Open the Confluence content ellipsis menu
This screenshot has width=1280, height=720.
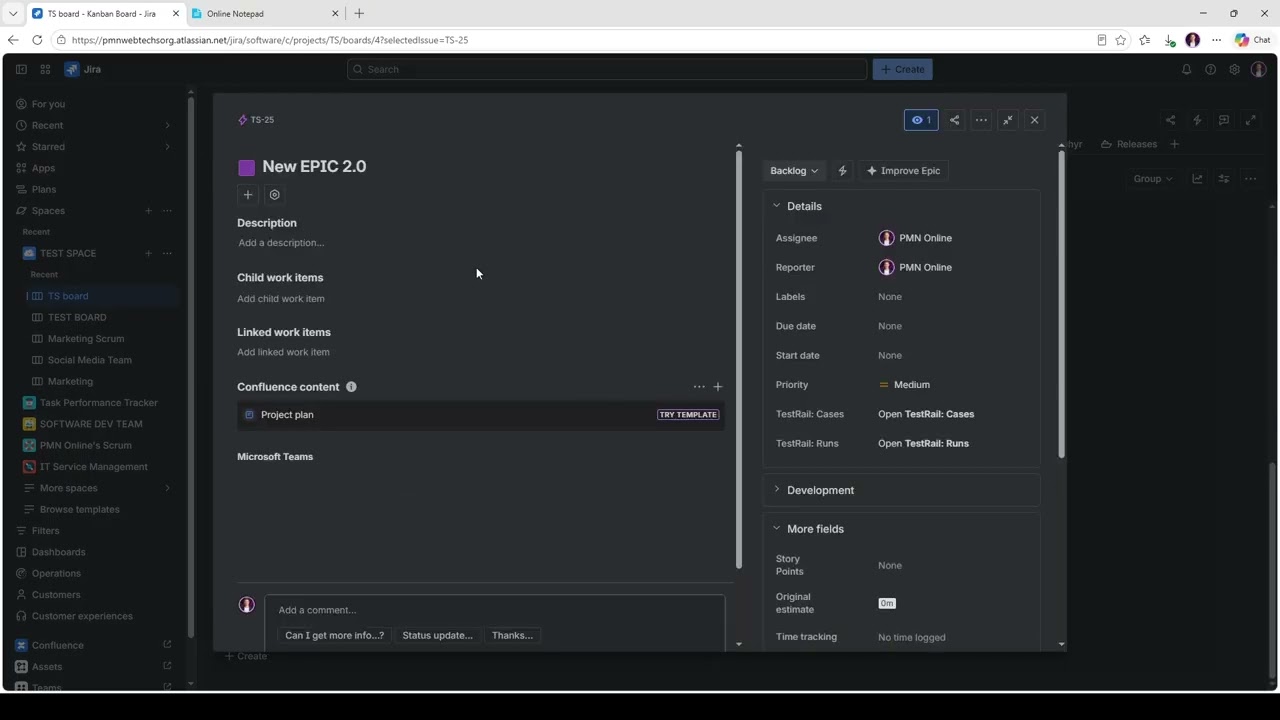699,387
